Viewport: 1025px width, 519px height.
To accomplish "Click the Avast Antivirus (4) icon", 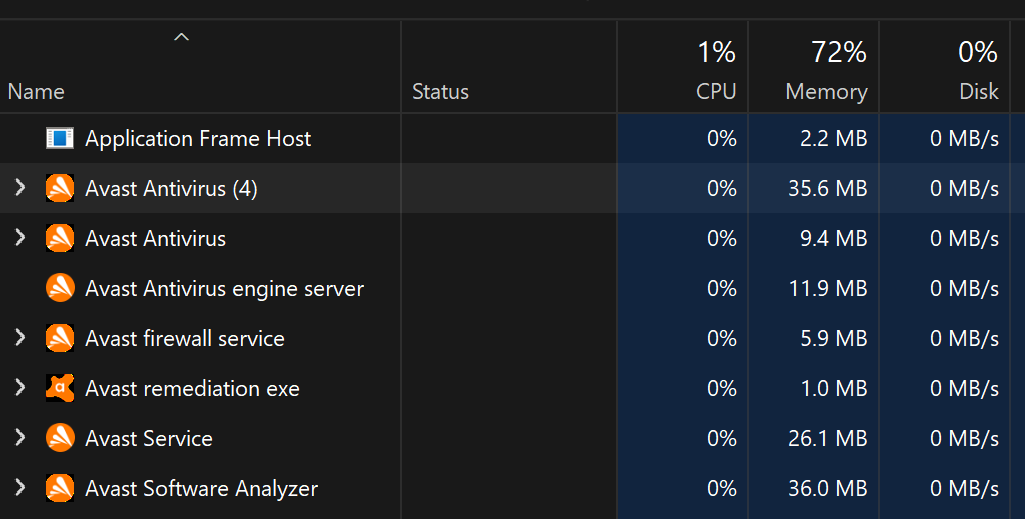I will tap(59, 188).
